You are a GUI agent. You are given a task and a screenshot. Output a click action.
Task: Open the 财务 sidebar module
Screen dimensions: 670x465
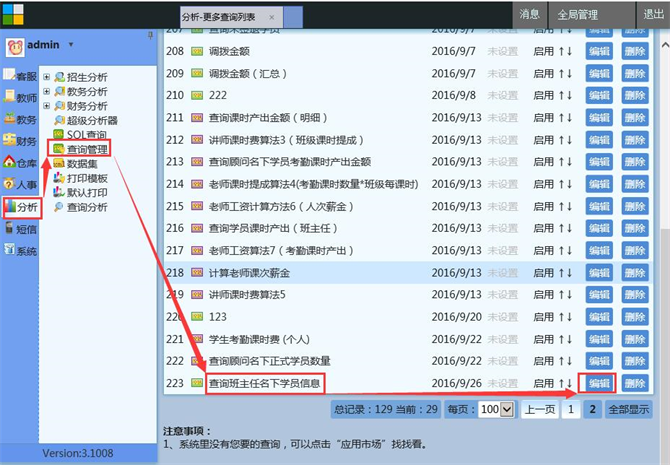(21, 141)
